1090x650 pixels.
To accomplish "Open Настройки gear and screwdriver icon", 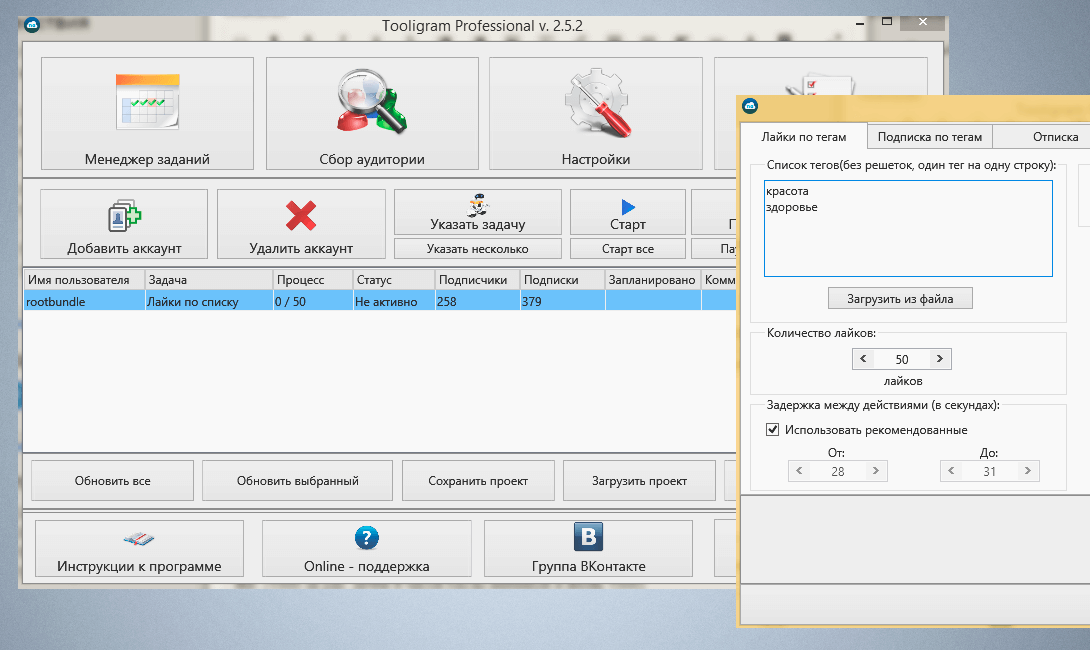I will [596, 101].
